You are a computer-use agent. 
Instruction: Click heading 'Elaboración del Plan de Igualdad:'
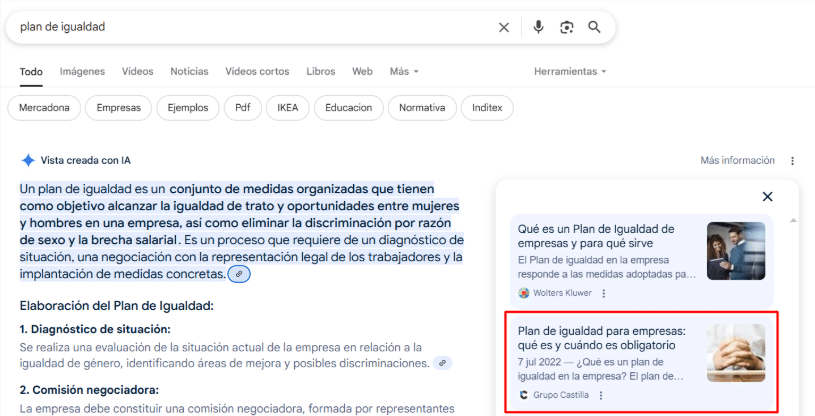[x=116, y=306]
